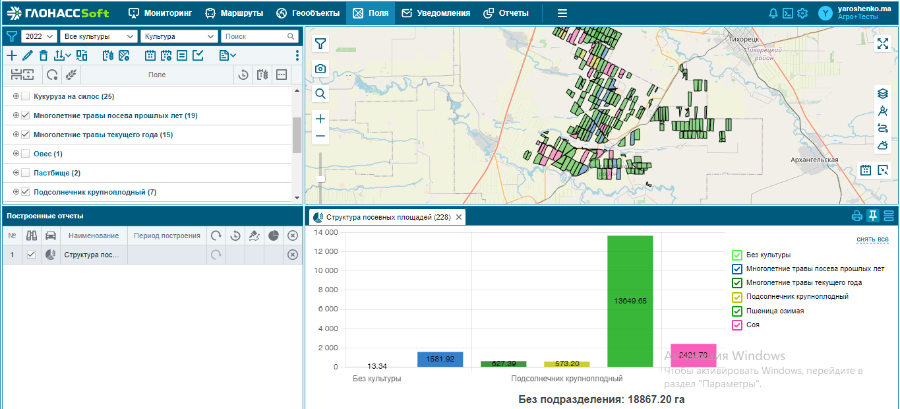Open the map search magnifier tool
900x409 pixels.
click(x=320, y=93)
